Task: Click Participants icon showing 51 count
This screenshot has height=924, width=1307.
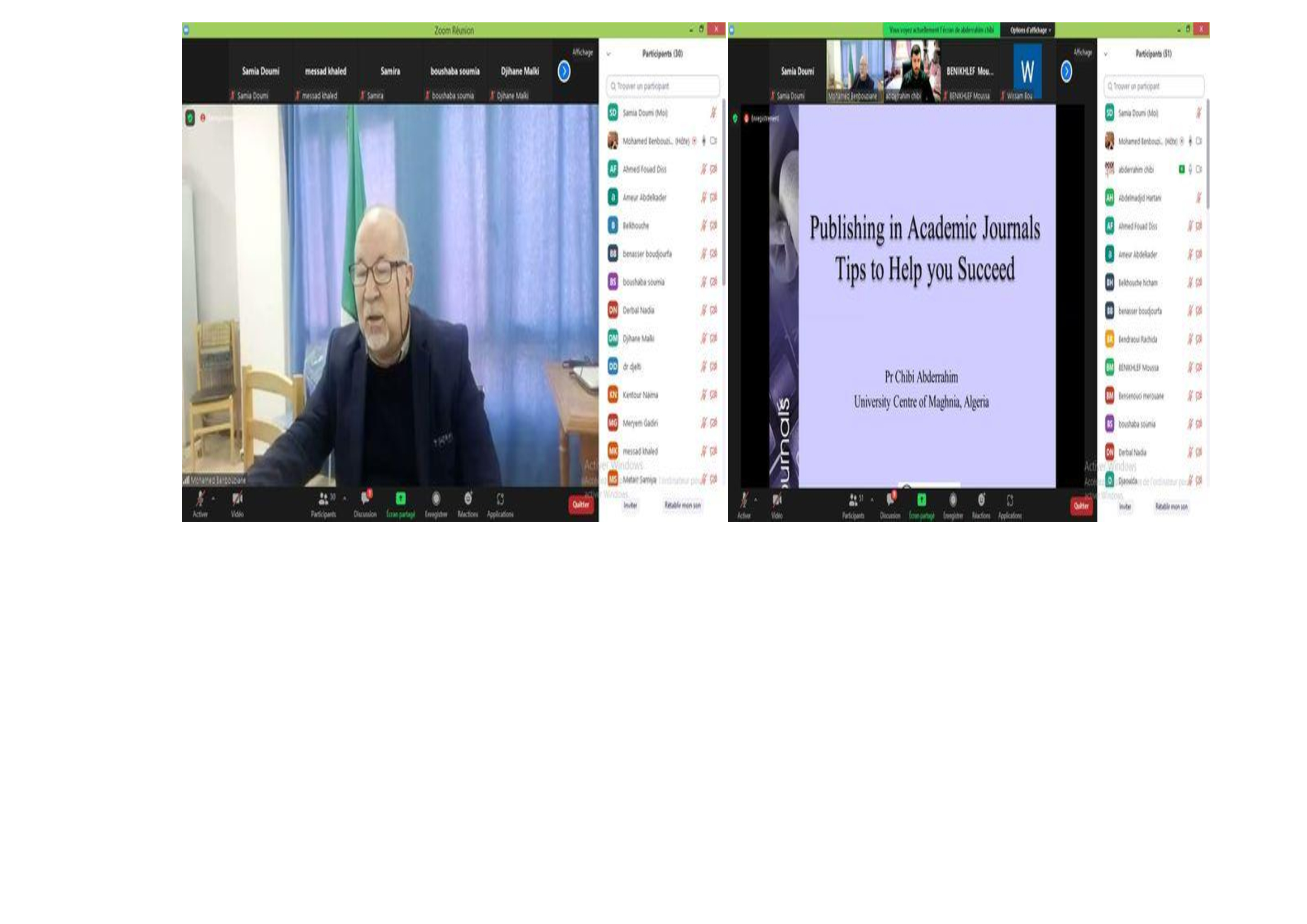Action: pyautogui.click(x=853, y=500)
